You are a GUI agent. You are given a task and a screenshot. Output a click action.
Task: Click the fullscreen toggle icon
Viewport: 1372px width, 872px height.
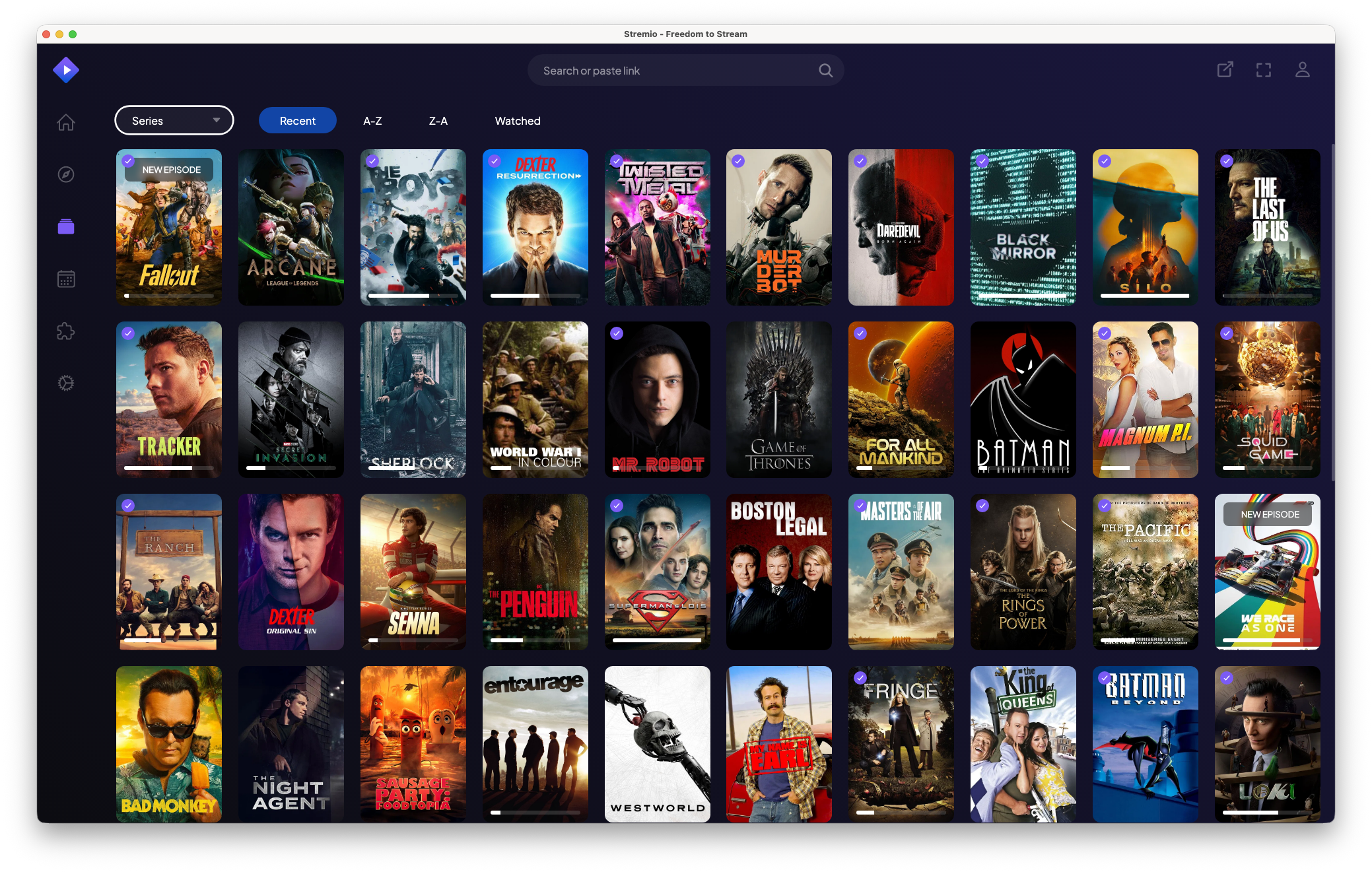click(x=1264, y=70)
